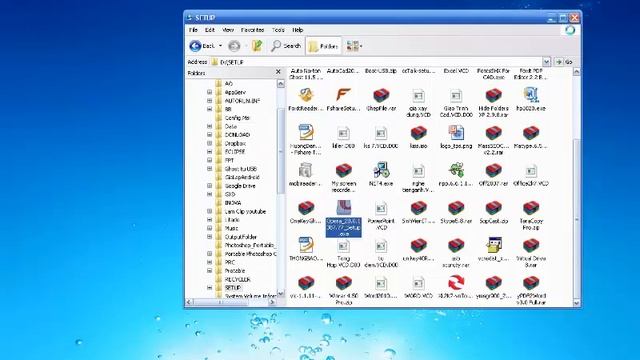Open the Search pane from toolbar
640x360 pixels.
point(286,46)
